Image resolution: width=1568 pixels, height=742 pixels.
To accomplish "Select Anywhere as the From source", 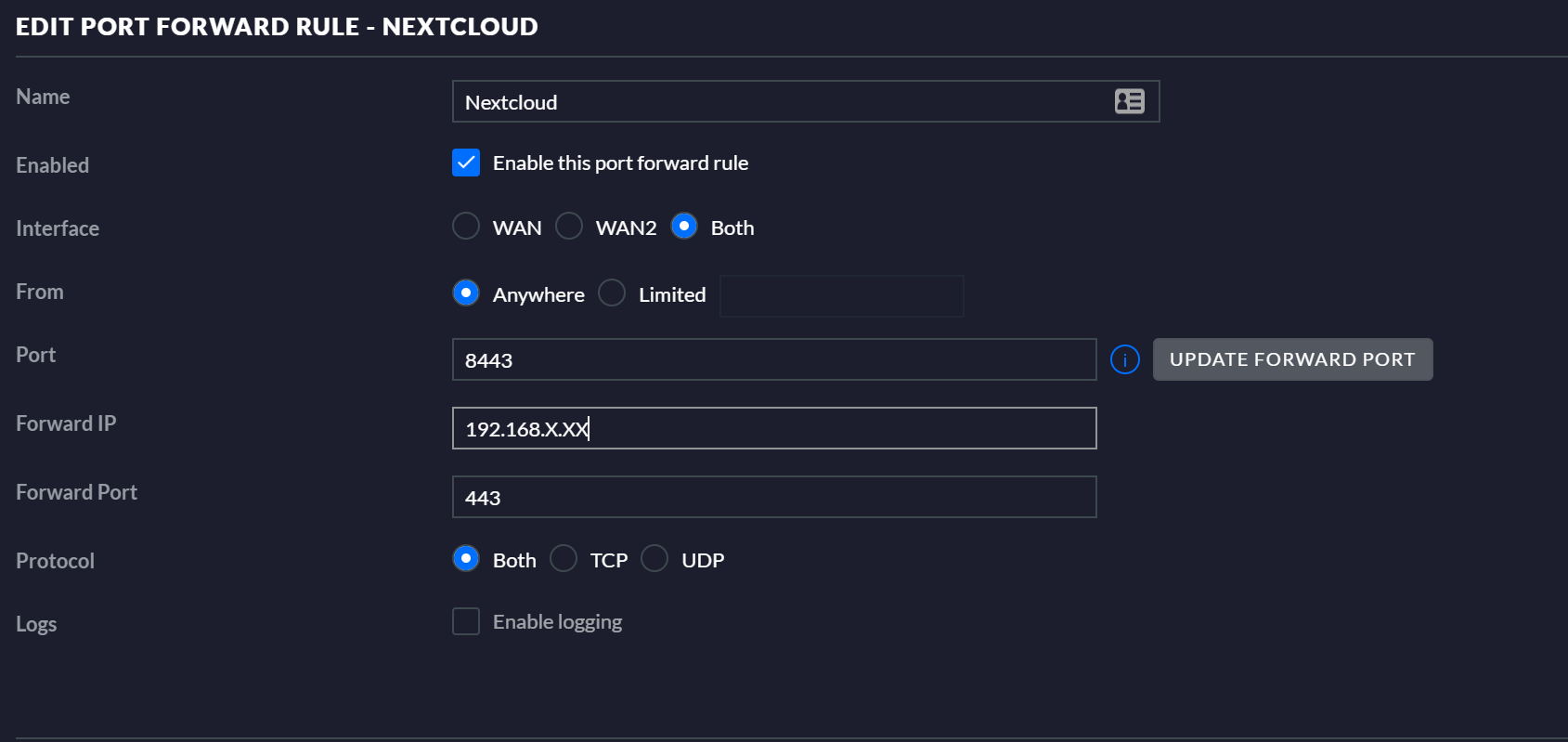I will pyautogui.click(x=466, y=293).
